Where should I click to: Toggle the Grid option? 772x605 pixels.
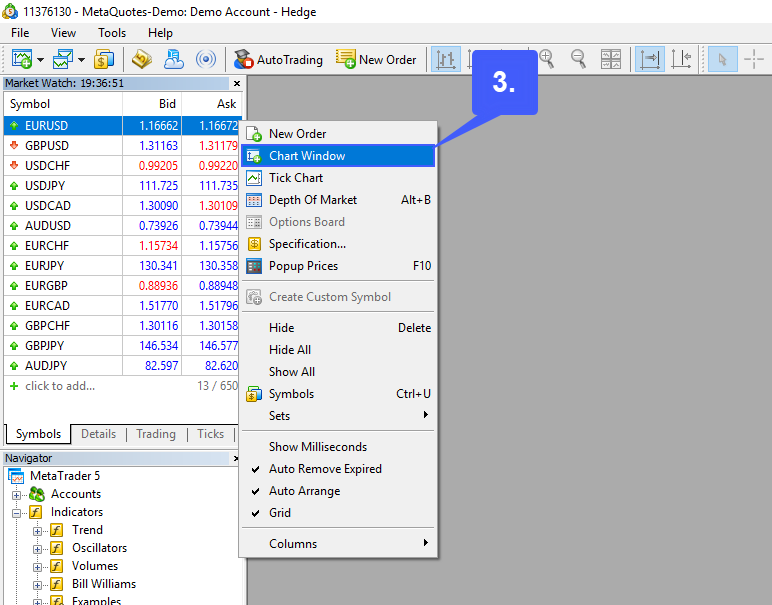coord(338,513)
